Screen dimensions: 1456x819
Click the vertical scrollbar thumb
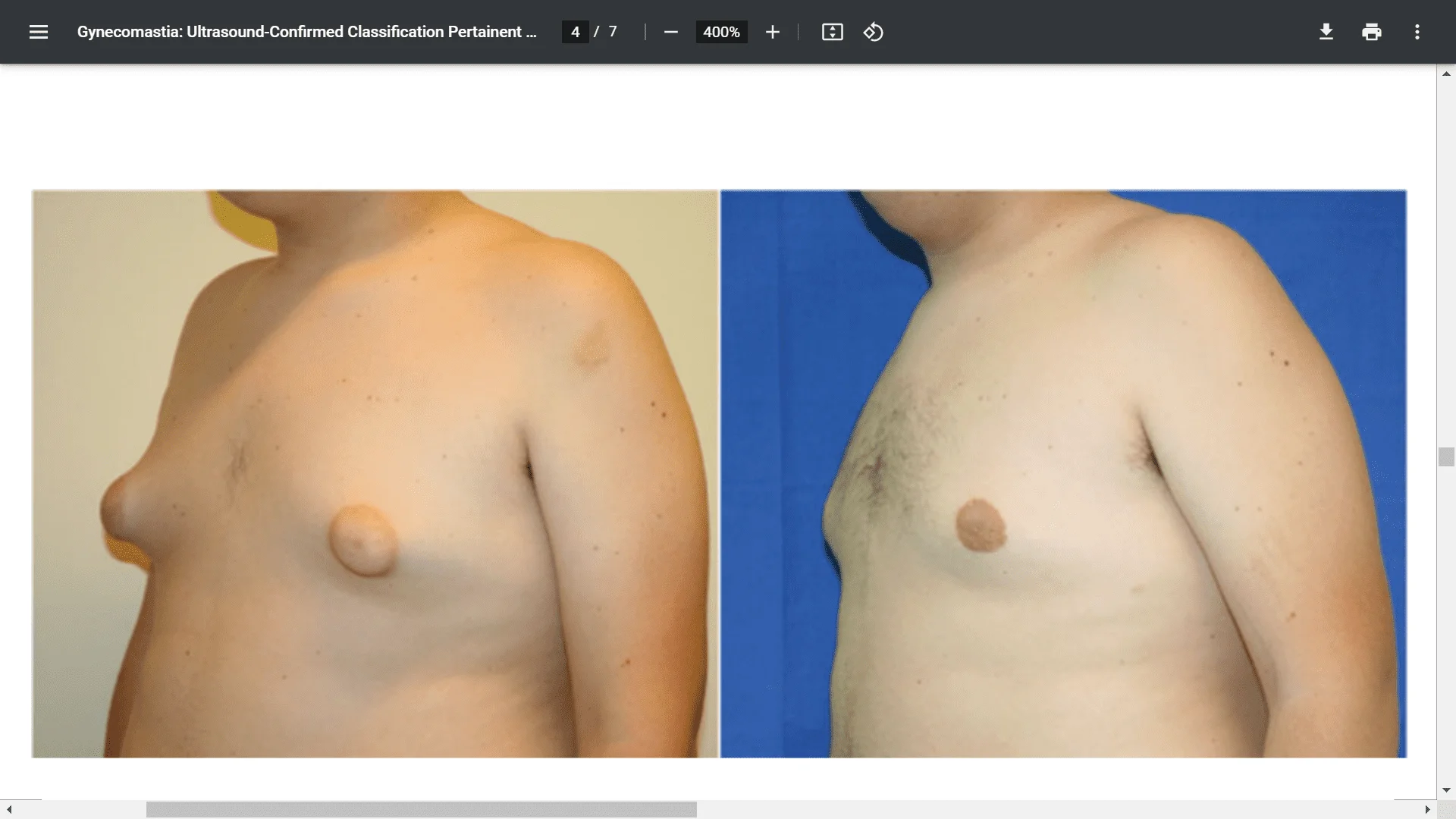click(1446, 457)
